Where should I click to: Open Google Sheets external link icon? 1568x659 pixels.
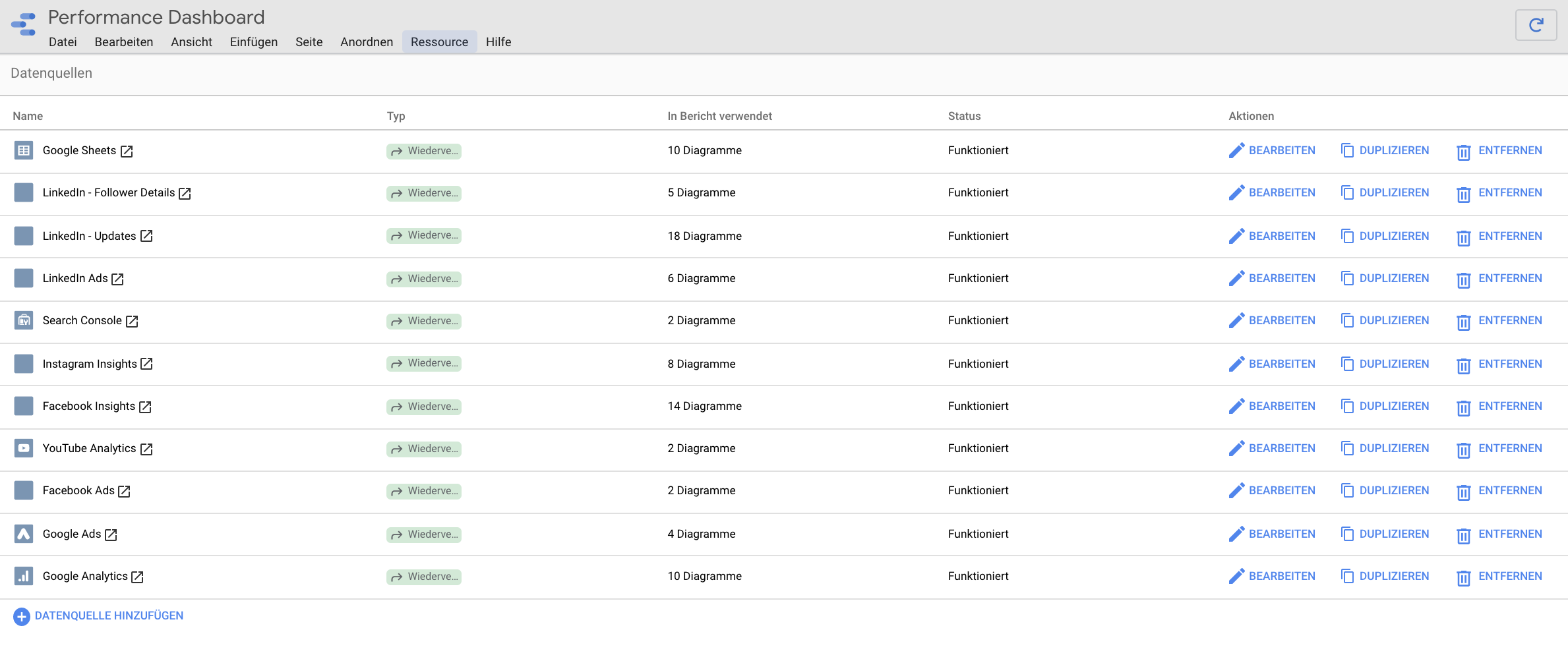[x=127, y=152]
